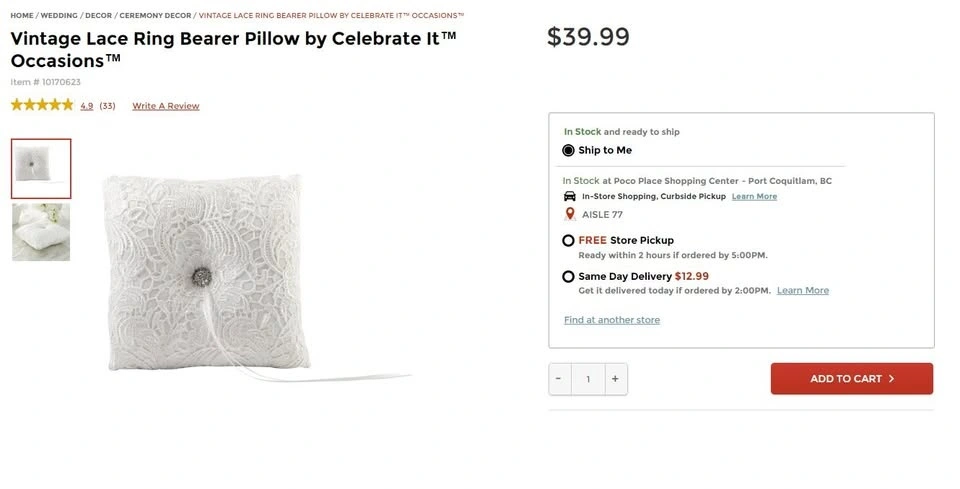960x489 pixels.
Task: Navigate to Decor breadcrumb
Action: pyautogui.click(x=98, y=16)
